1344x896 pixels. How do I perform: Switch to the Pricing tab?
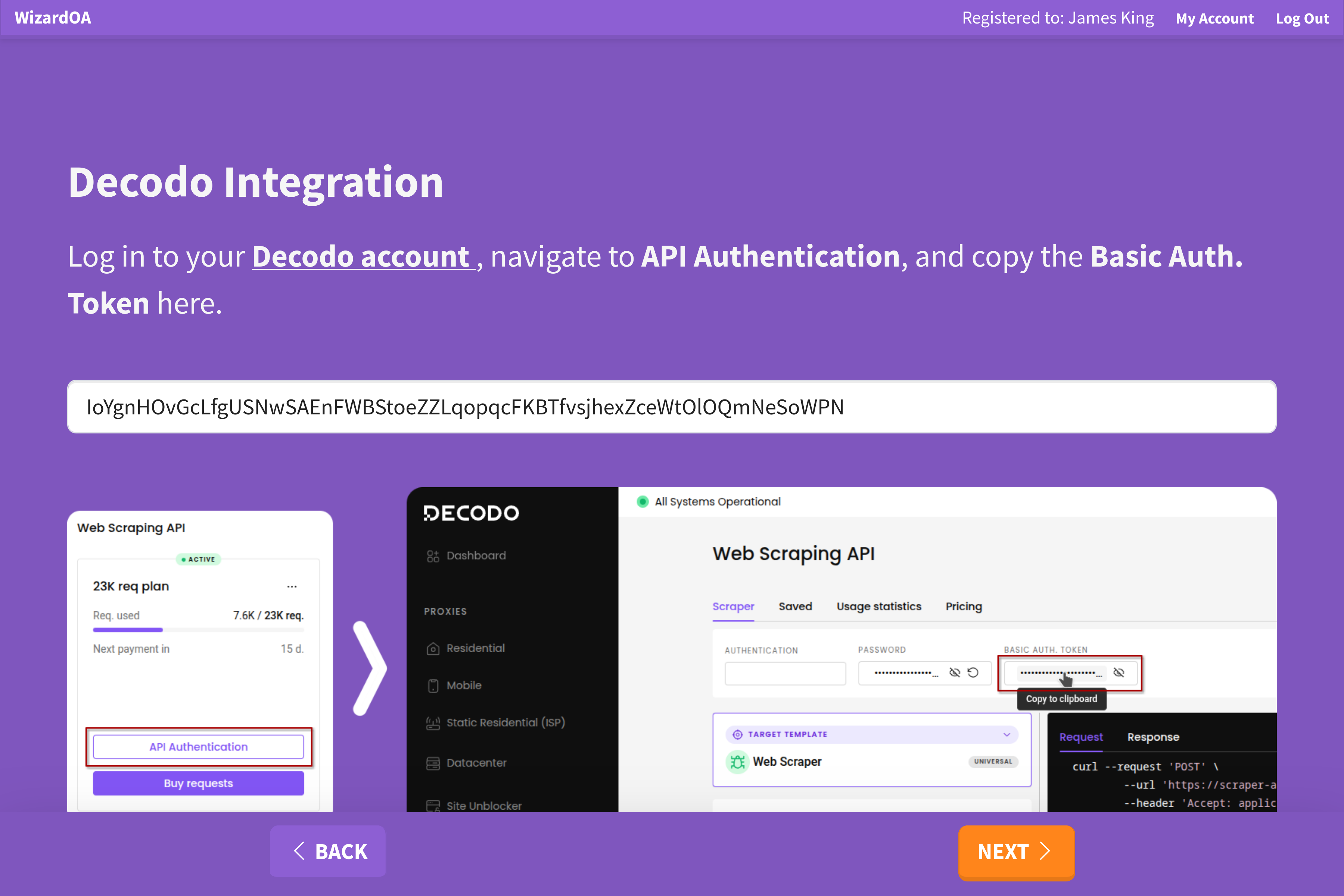point(964,606)
